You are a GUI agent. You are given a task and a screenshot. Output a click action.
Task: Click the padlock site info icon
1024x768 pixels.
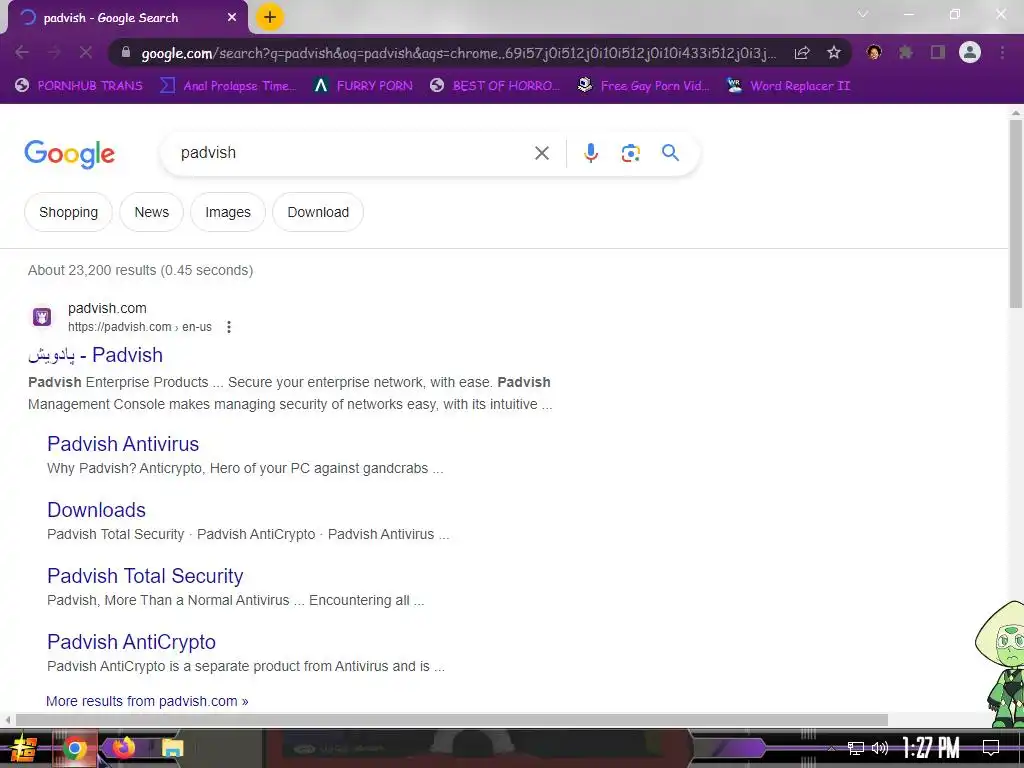[126, 52]
